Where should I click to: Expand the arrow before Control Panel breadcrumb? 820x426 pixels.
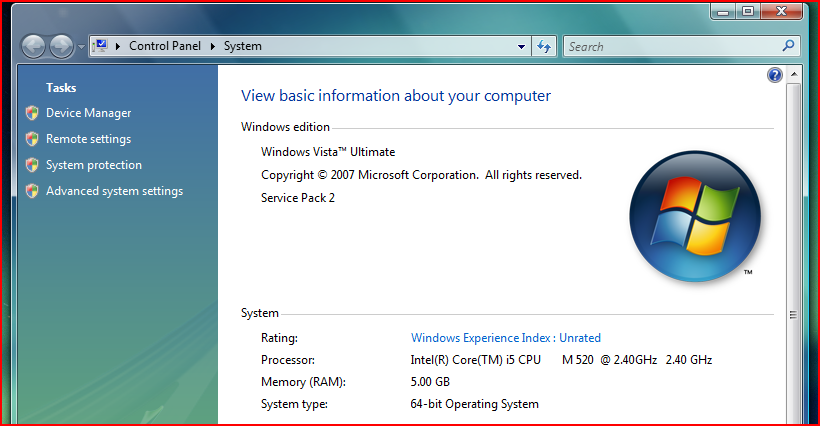(118, 46)
